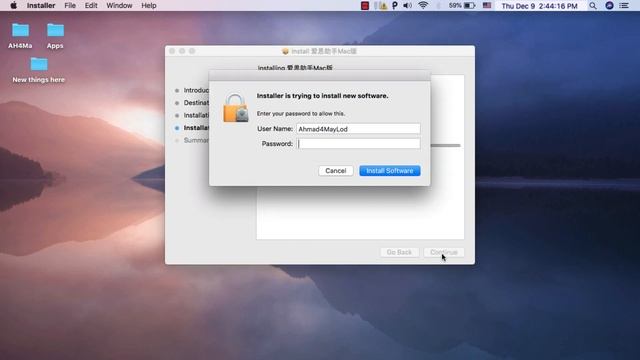The width and height of the screenshot is (640, 360).
Task: Click the Installer window minimize button
Action: pyautogui.click(x=182, y=51)
